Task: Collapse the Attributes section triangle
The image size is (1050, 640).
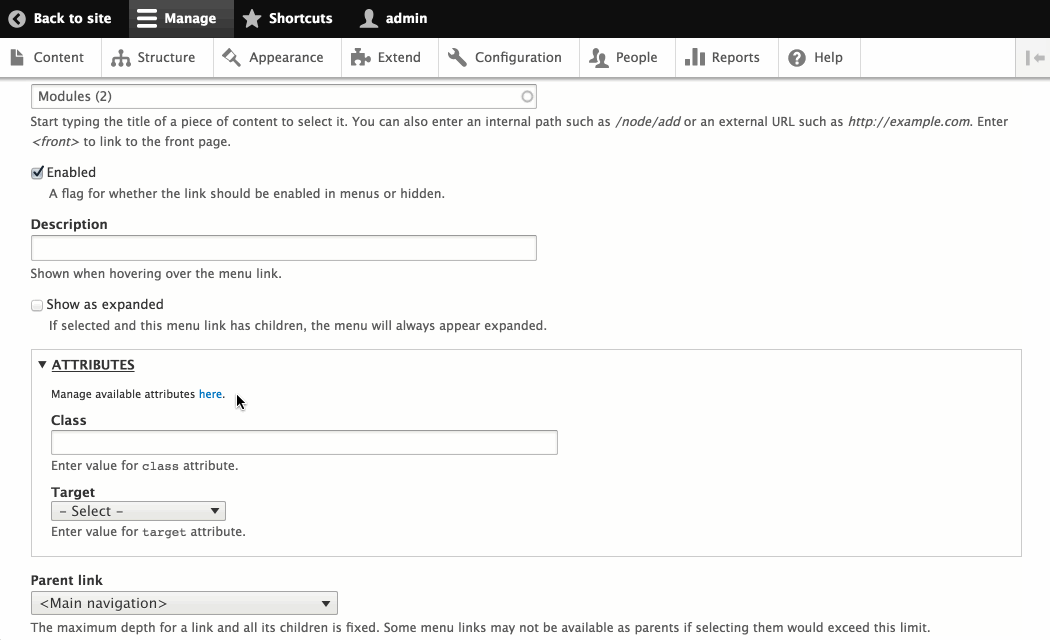Action: click(x=42, y=365)
